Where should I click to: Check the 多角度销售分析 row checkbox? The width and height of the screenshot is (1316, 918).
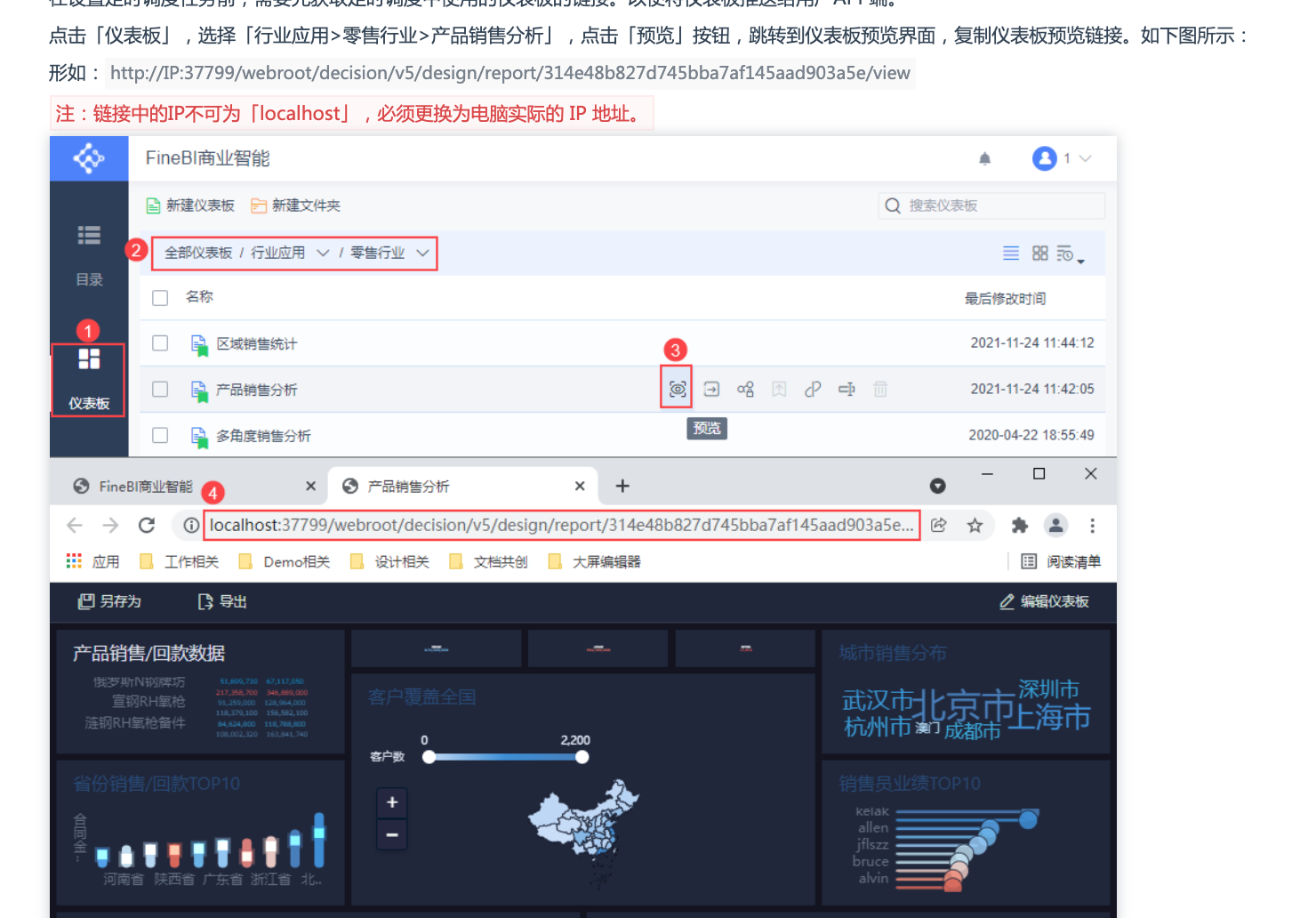pos(160,436)
